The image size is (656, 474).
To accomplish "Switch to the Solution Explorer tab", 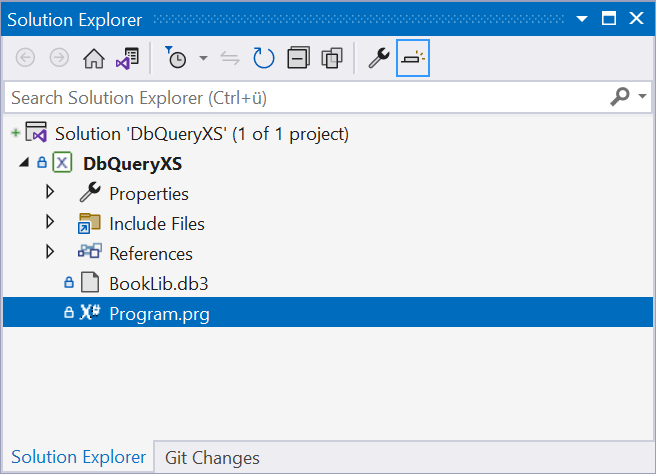I will click(78, 457).
